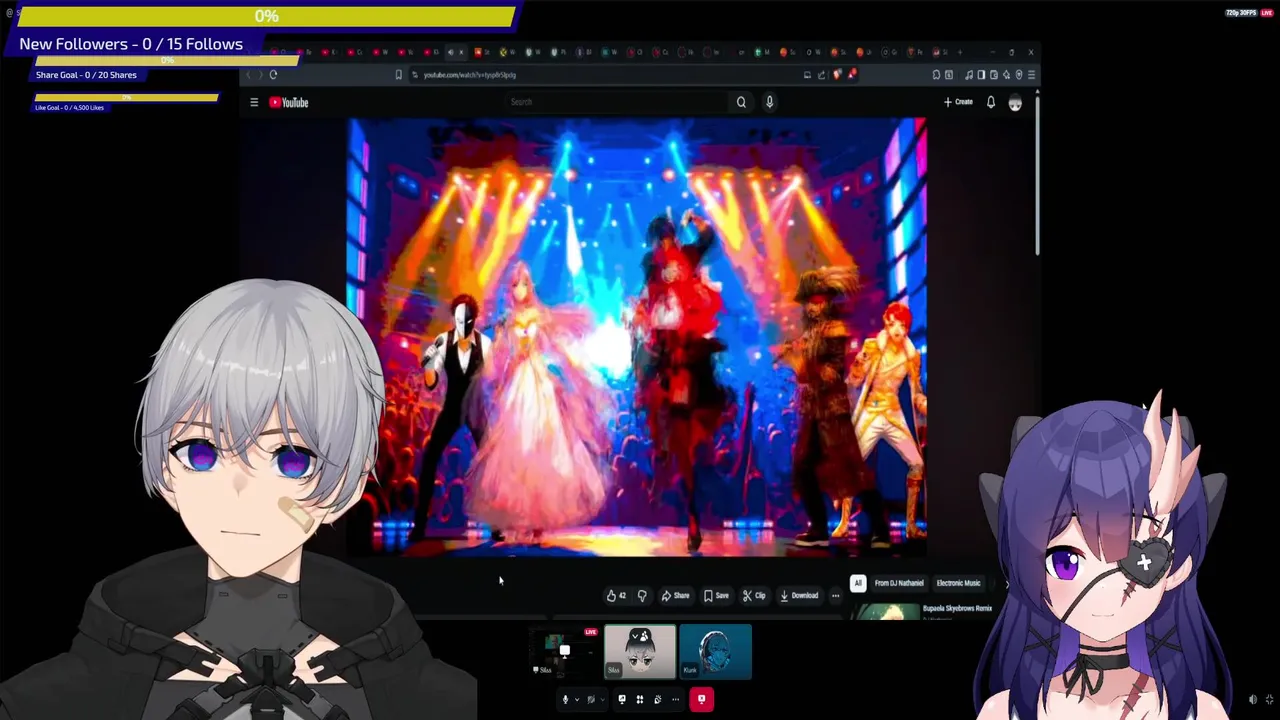
Task: Expand microphone options arrow in the call bar
Action: tap(577, 700)
